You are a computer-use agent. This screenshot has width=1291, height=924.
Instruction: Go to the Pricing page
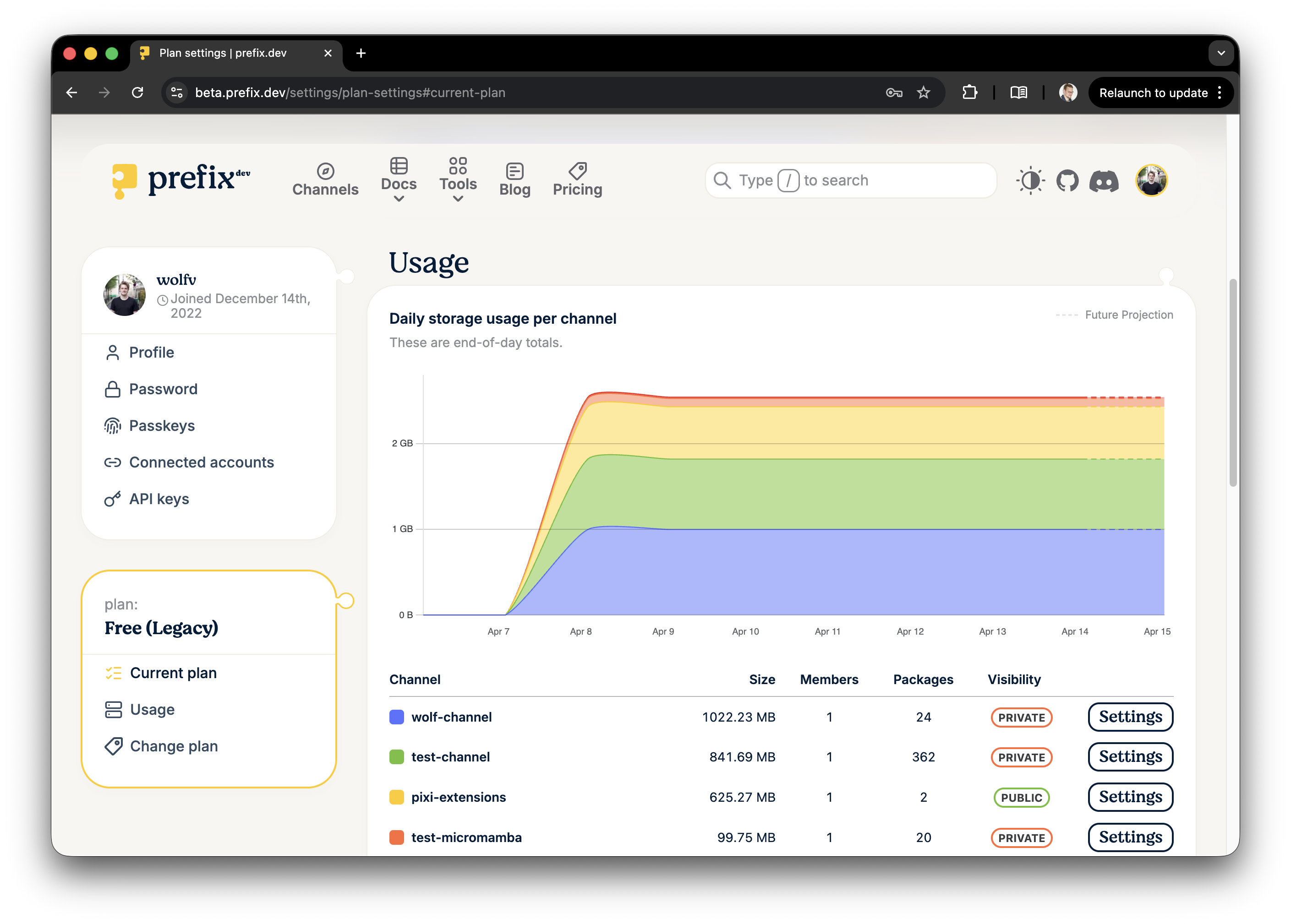577,180
